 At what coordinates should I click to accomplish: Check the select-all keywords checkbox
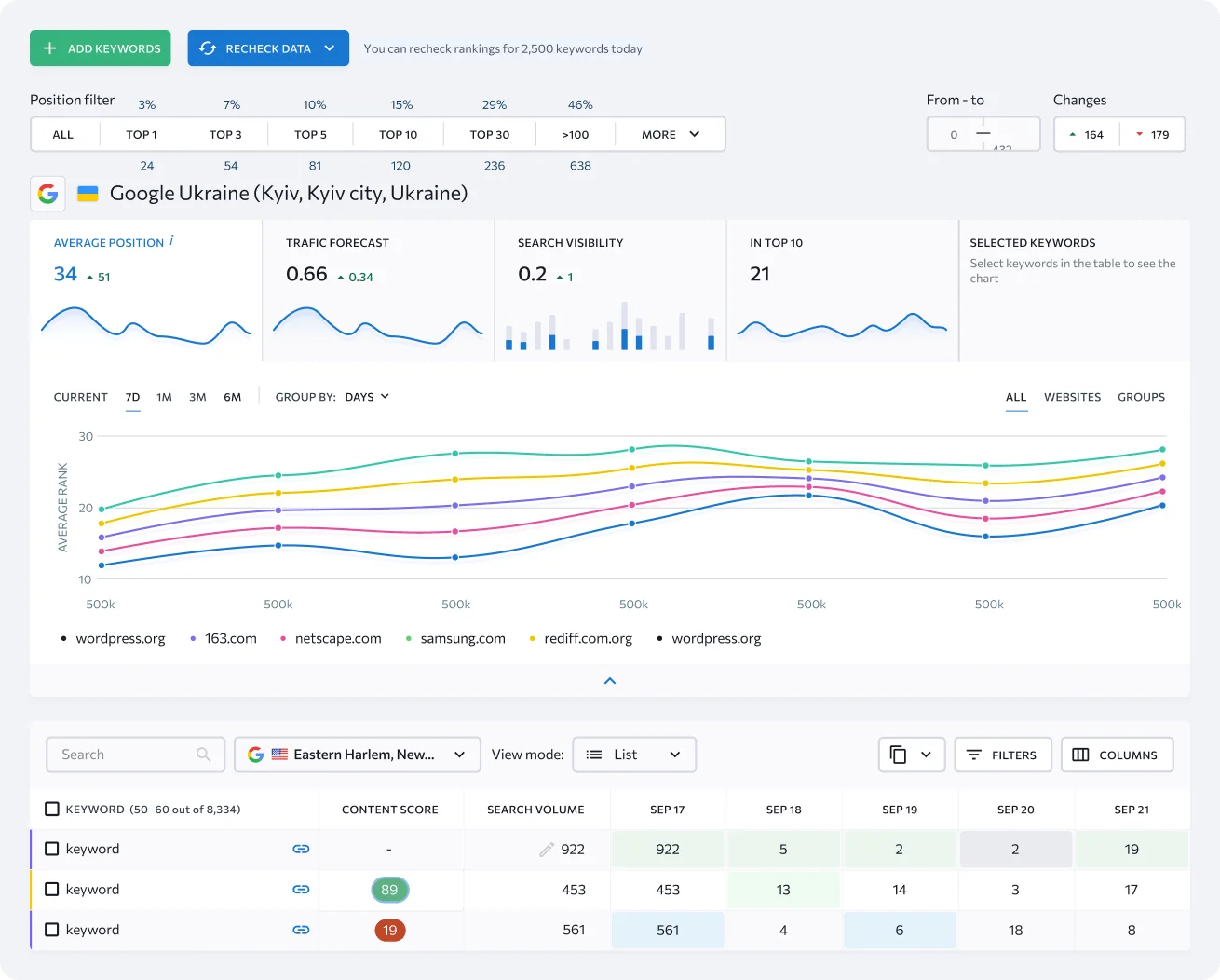[52, 809]
